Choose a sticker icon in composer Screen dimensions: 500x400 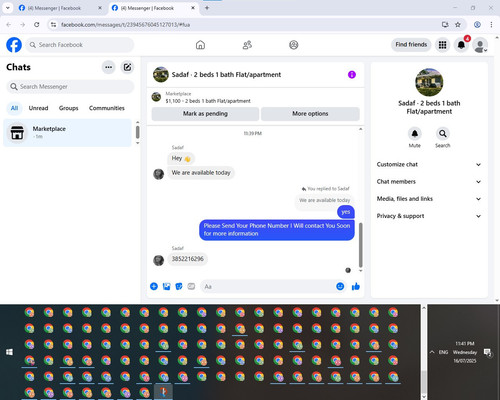click(179, 286)
